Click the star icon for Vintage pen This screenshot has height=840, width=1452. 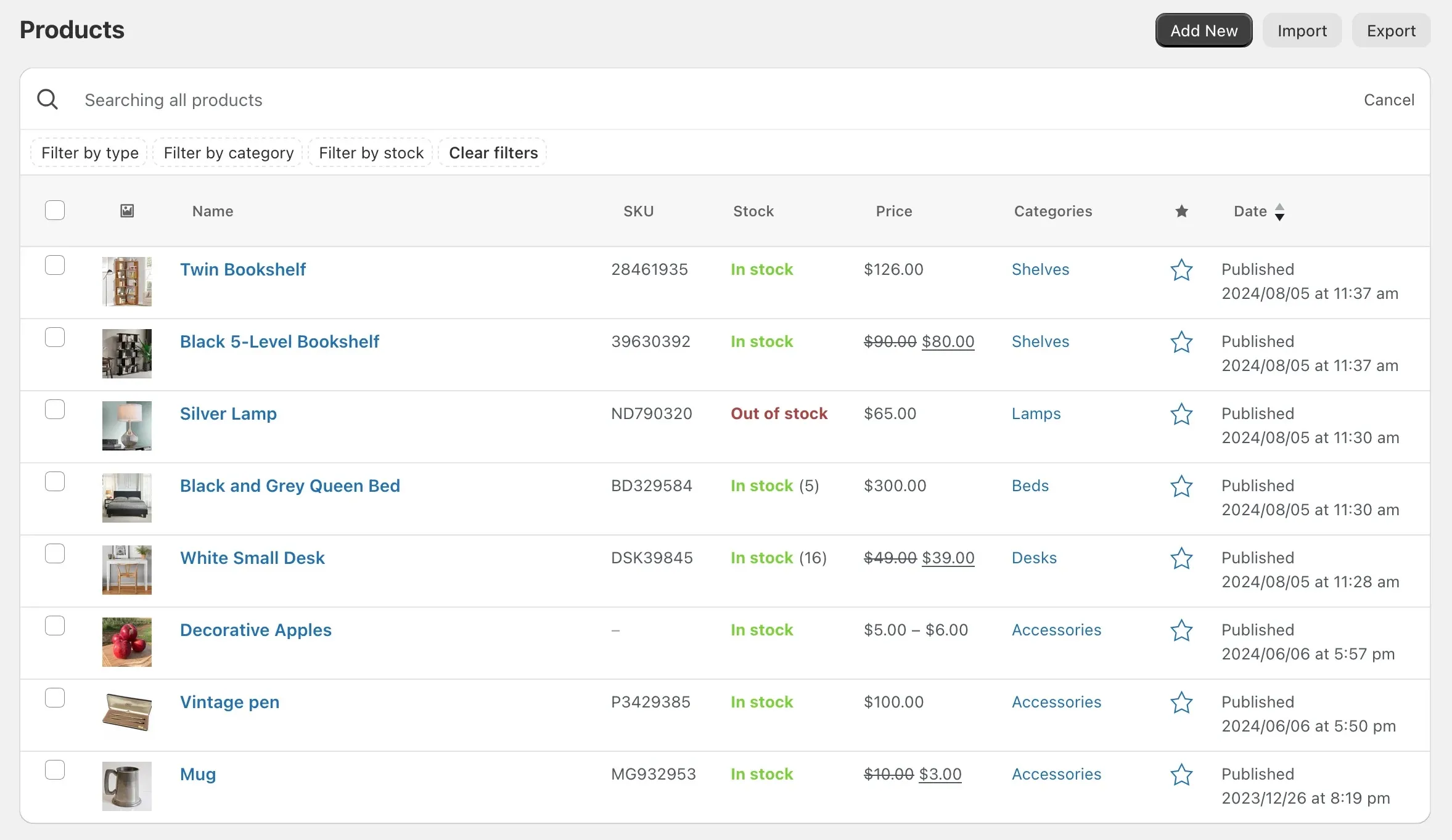(x=1181, y=702)
